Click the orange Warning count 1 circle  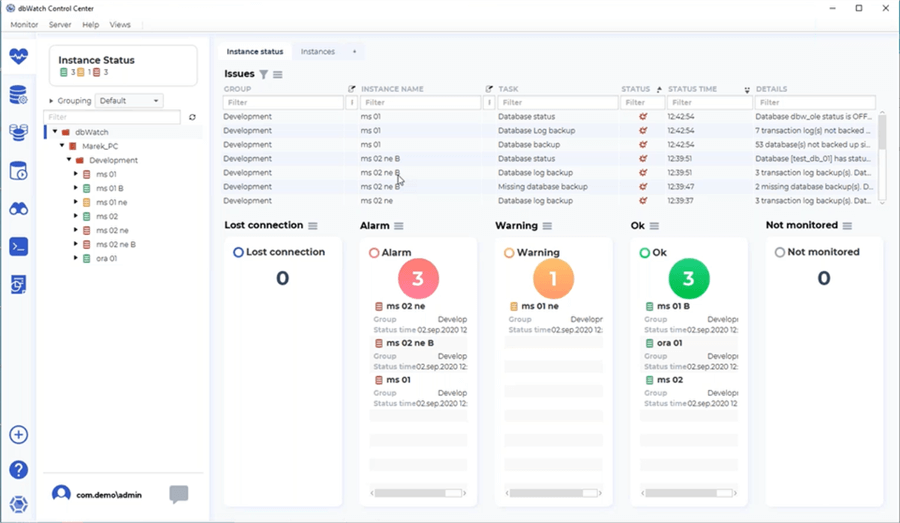[x=553, y=278]
